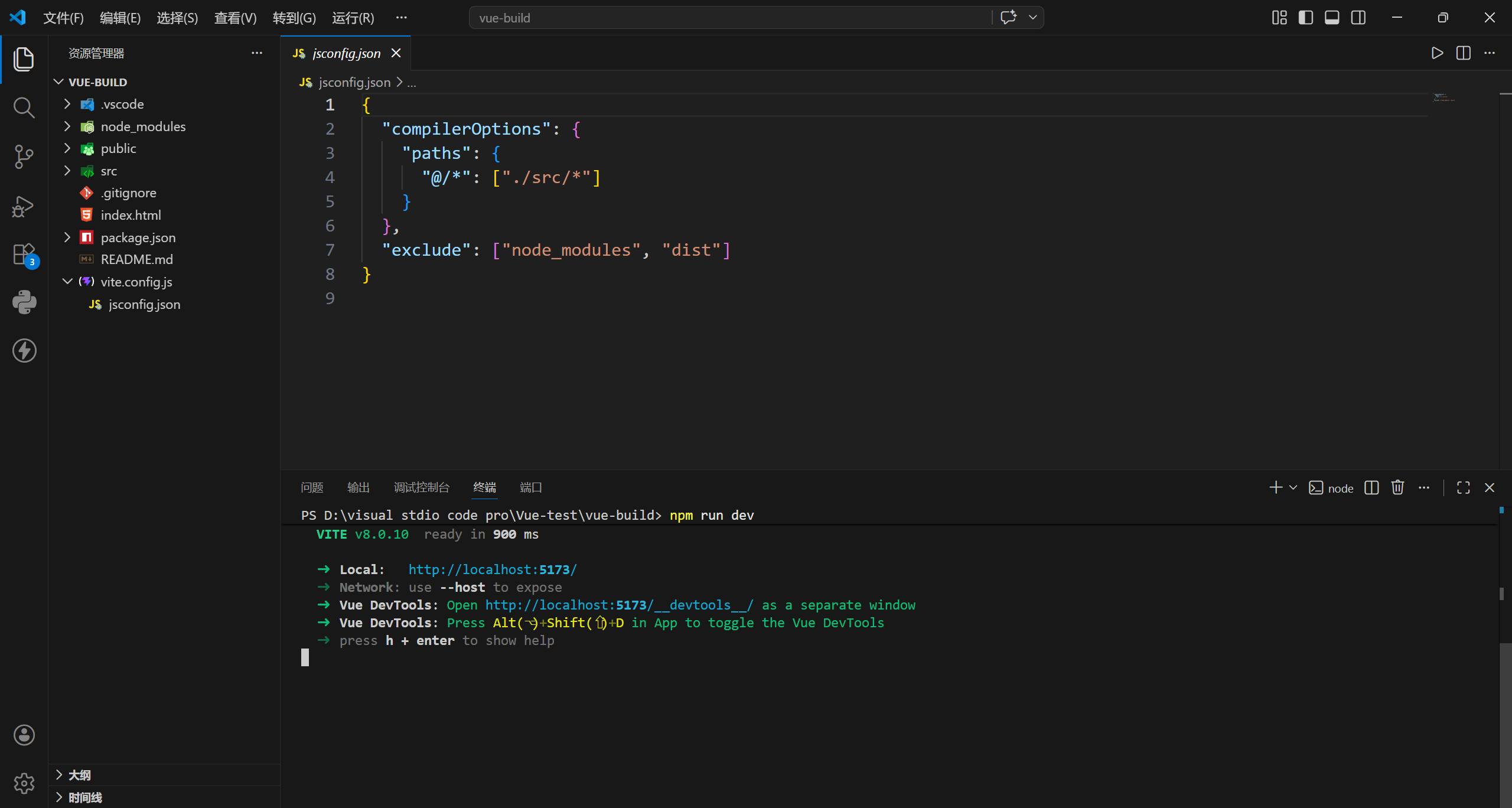Open the Python extension panel icon
This screenshot has width=1512, height=808.
(24, 302)
